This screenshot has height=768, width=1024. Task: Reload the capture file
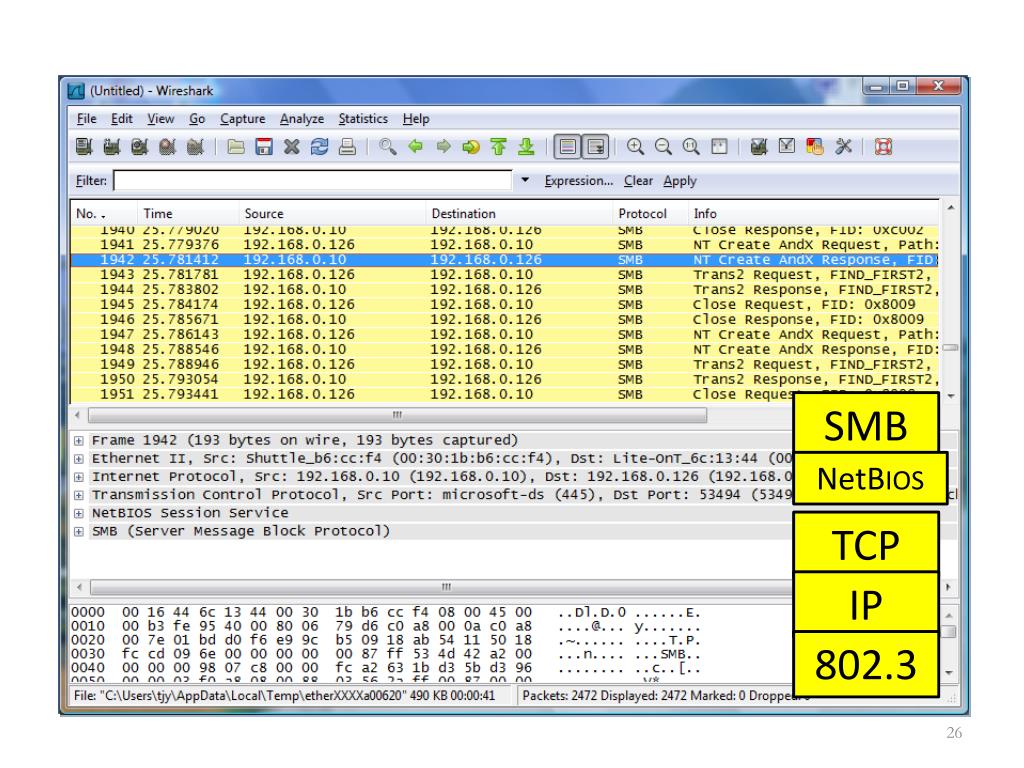319,146
